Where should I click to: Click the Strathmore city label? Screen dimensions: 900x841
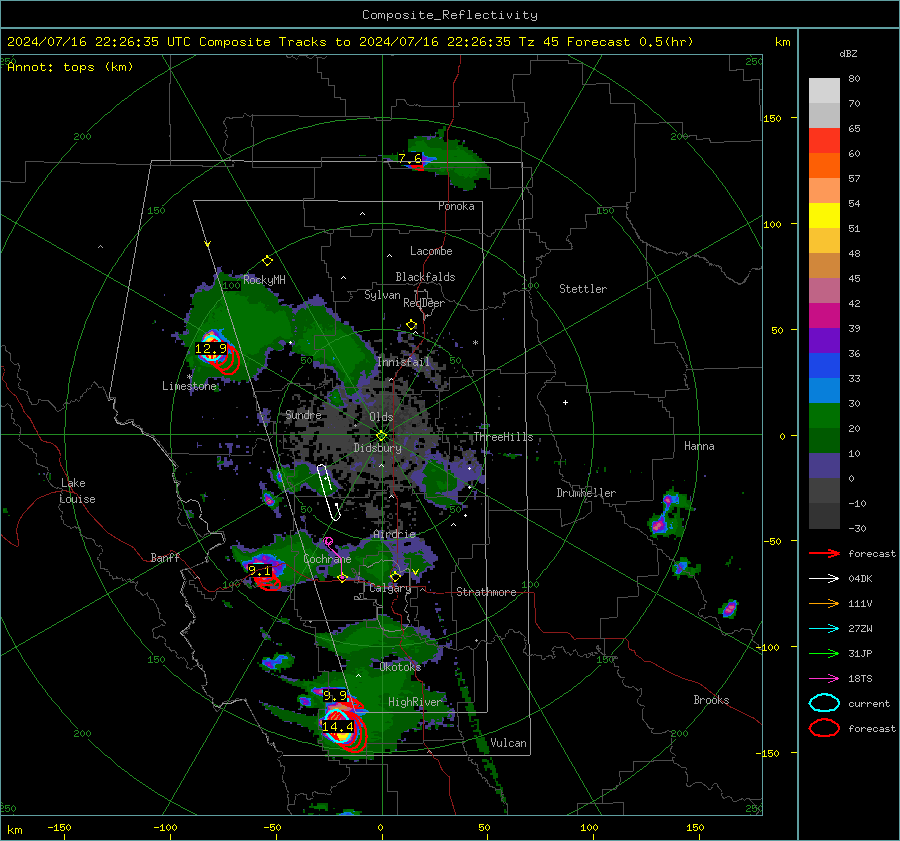pos(486,592)
